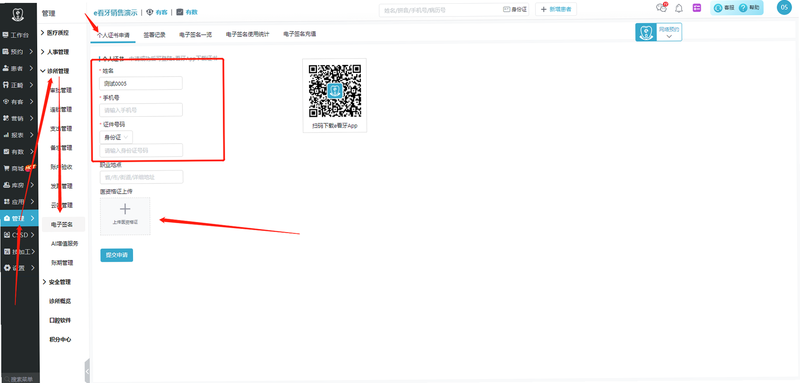Expand the 网络预约 widget chevron
This screenshot has height=383, width=800.
(669, 37)
